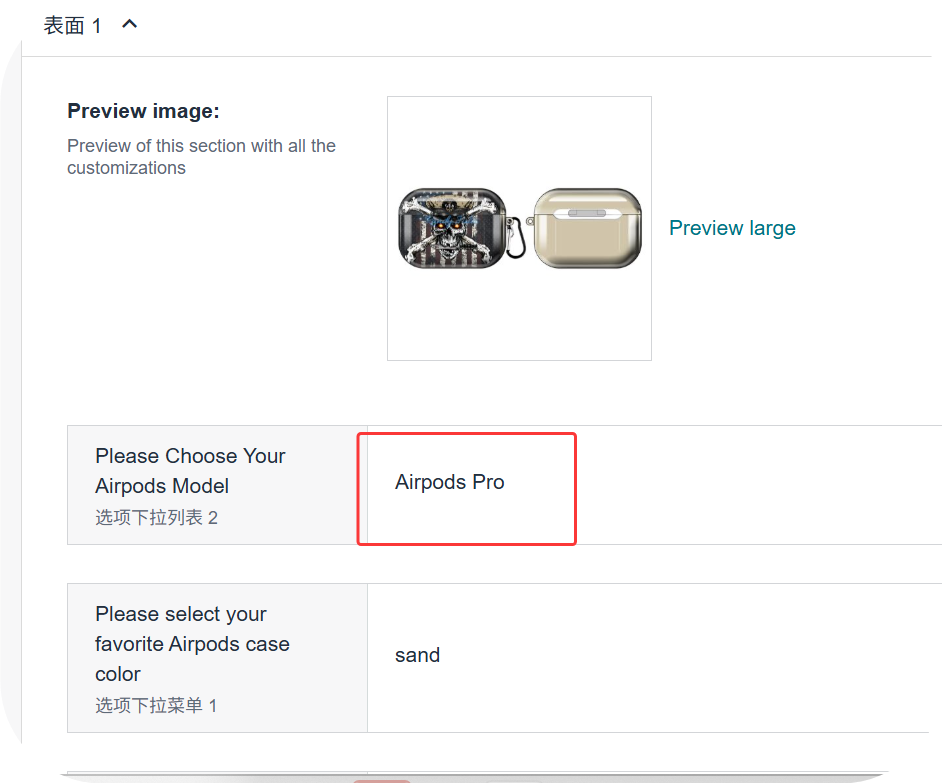Screen dimensions: 942x783
Task: Open the Preview large link
Action: point(732,228)
